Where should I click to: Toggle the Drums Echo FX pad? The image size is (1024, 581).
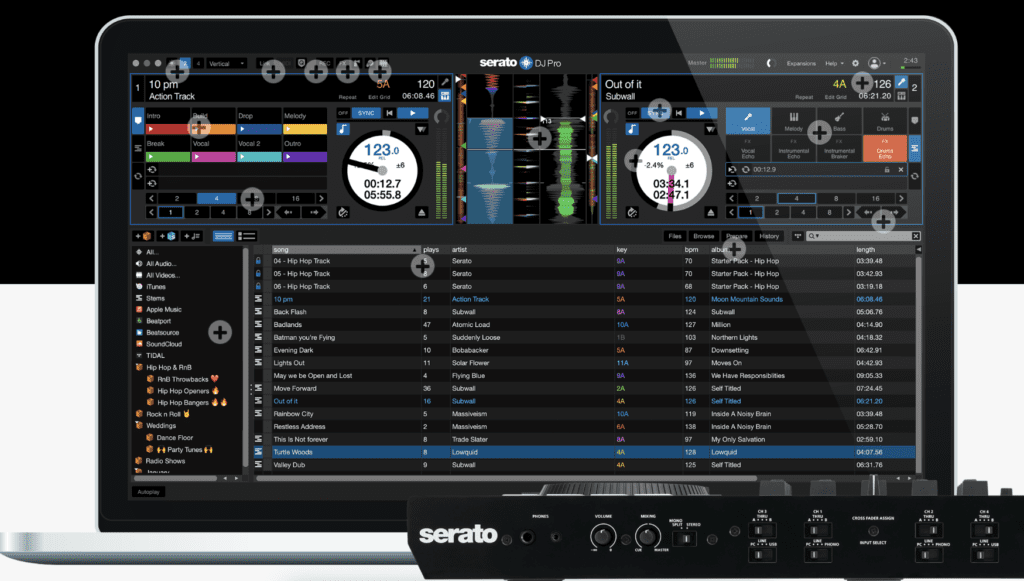(x=885, y=149)
